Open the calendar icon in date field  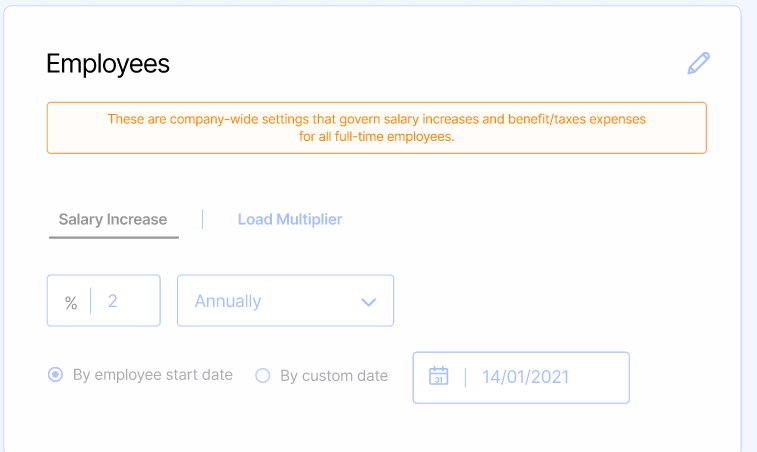click(438, 376)
